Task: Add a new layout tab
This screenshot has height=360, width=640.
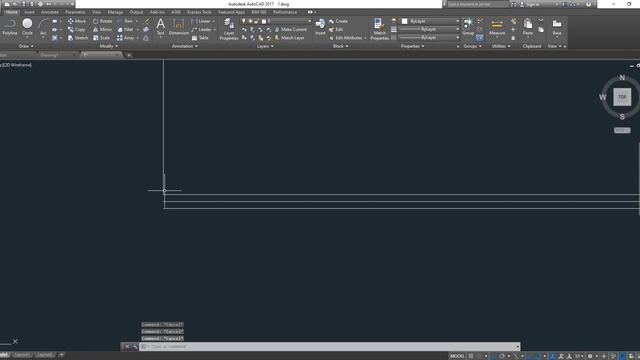Action: (x=61, y=355)
